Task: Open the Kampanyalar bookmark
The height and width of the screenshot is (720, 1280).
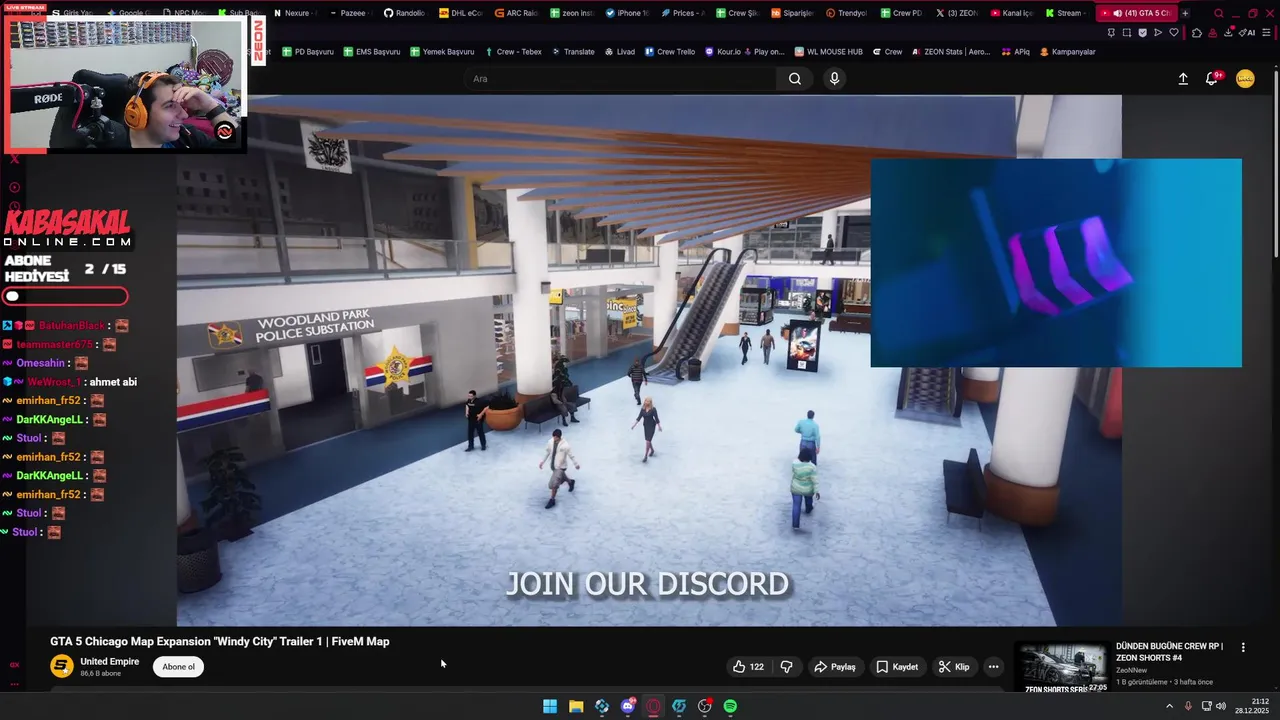Action: click(x=1068, y=51)
